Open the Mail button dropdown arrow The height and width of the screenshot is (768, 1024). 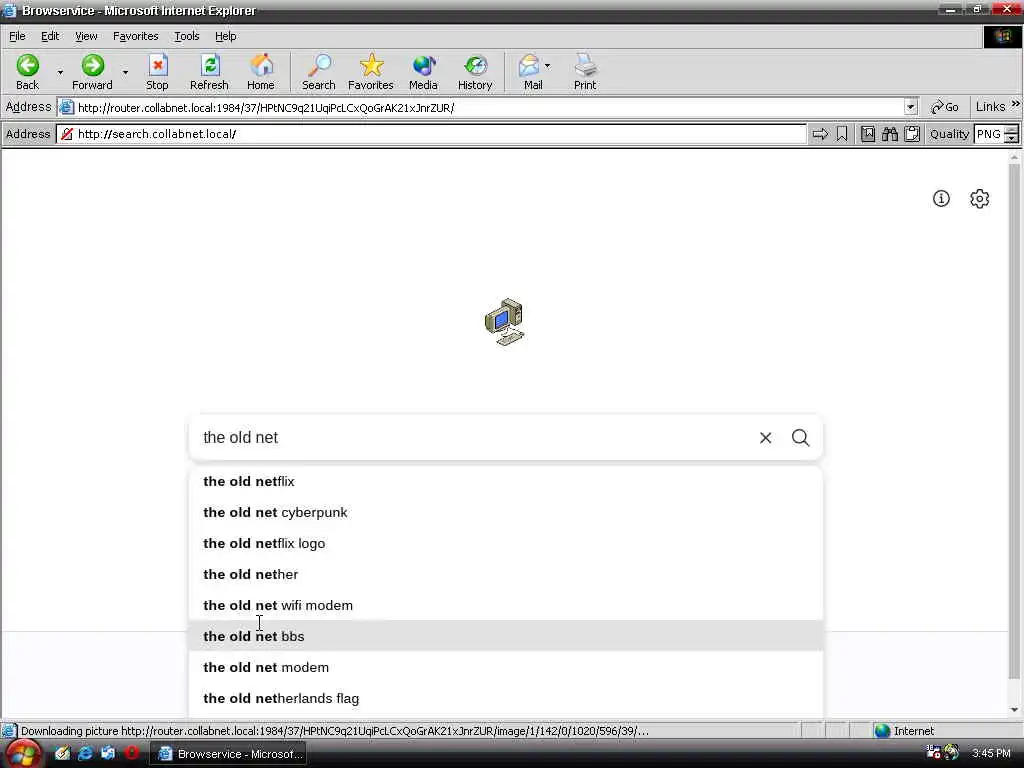tap(547, 66)
